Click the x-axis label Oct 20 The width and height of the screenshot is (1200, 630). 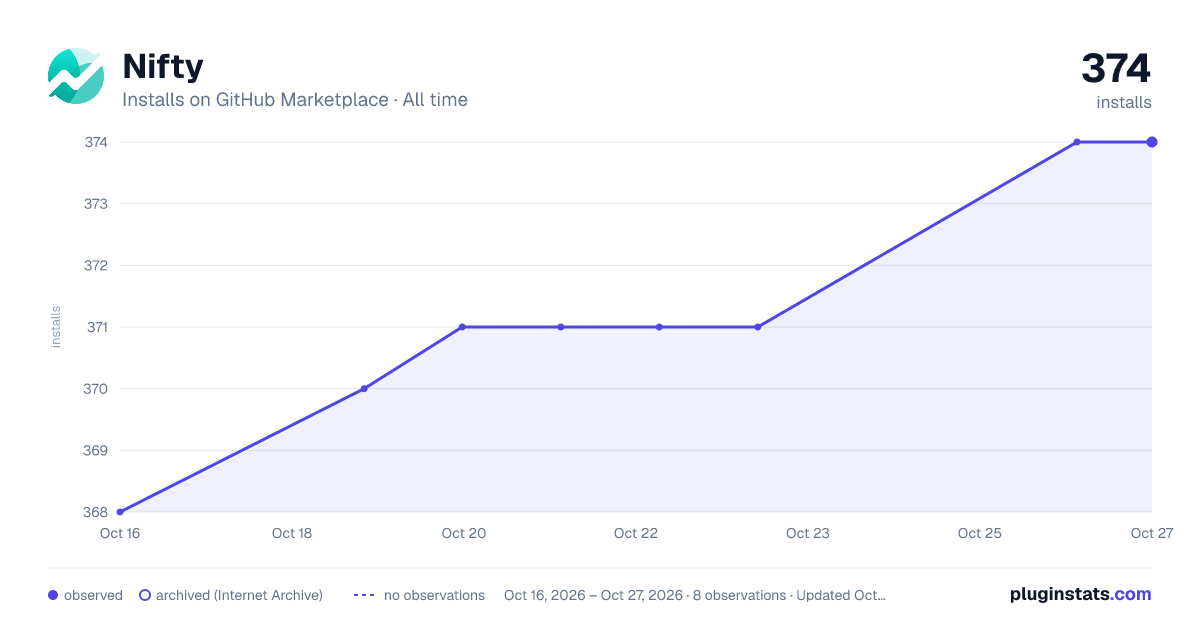click(x=464, y=533)
